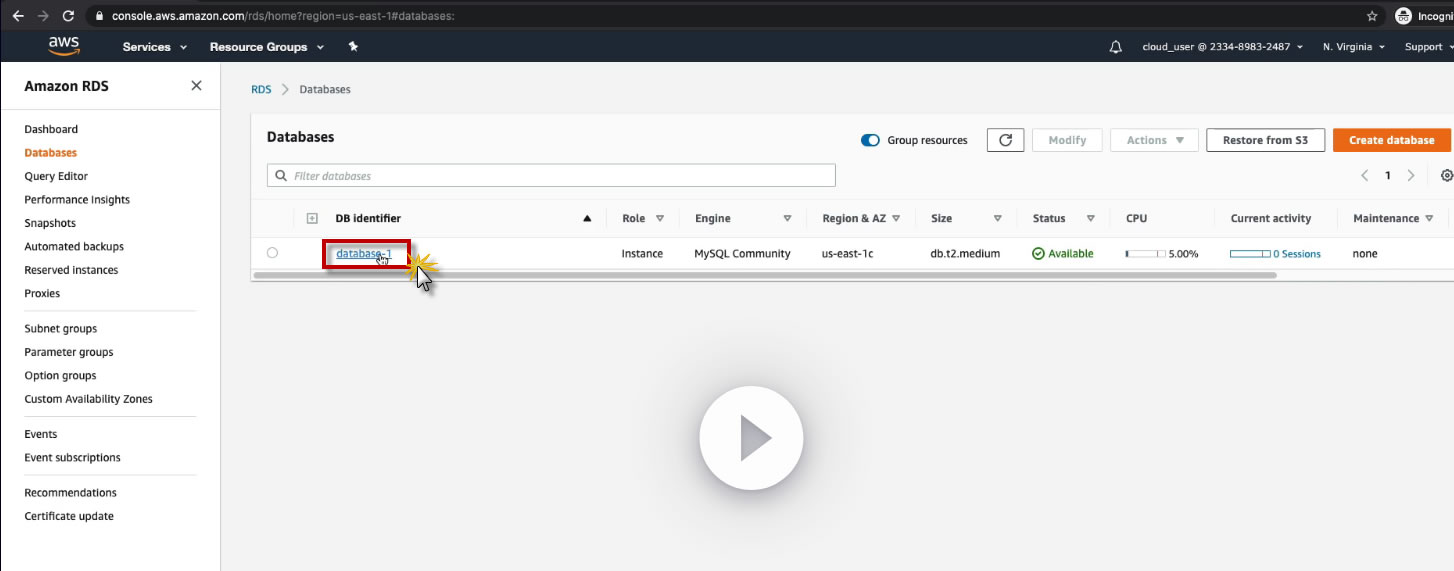1454x571 pixels.
Task: Open the notifications bell icon
Action: click(1116, 47)
